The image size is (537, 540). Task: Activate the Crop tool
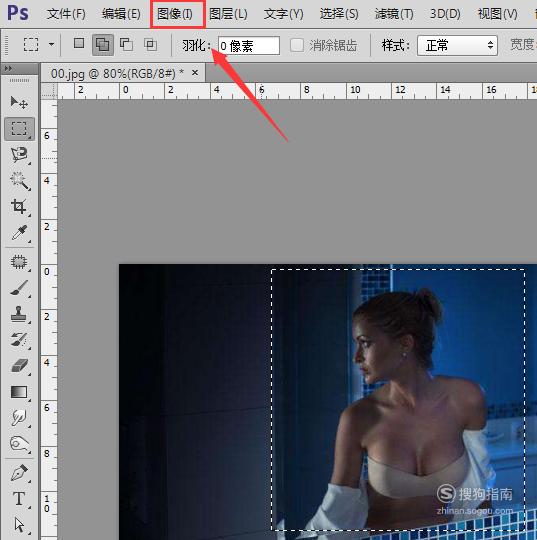pyautogui.click(x=19, y=207)
